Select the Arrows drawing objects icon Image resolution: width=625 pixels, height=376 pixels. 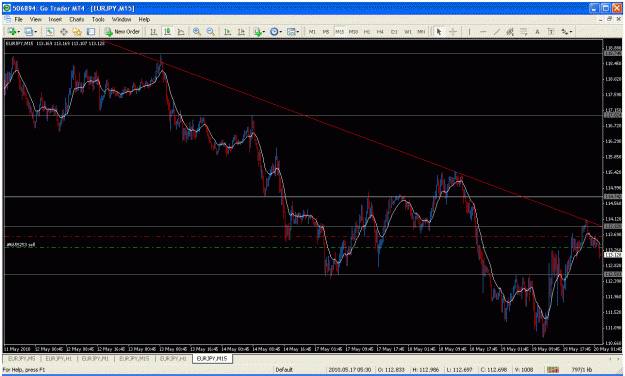pyautogui.click(x=564, y=31)
